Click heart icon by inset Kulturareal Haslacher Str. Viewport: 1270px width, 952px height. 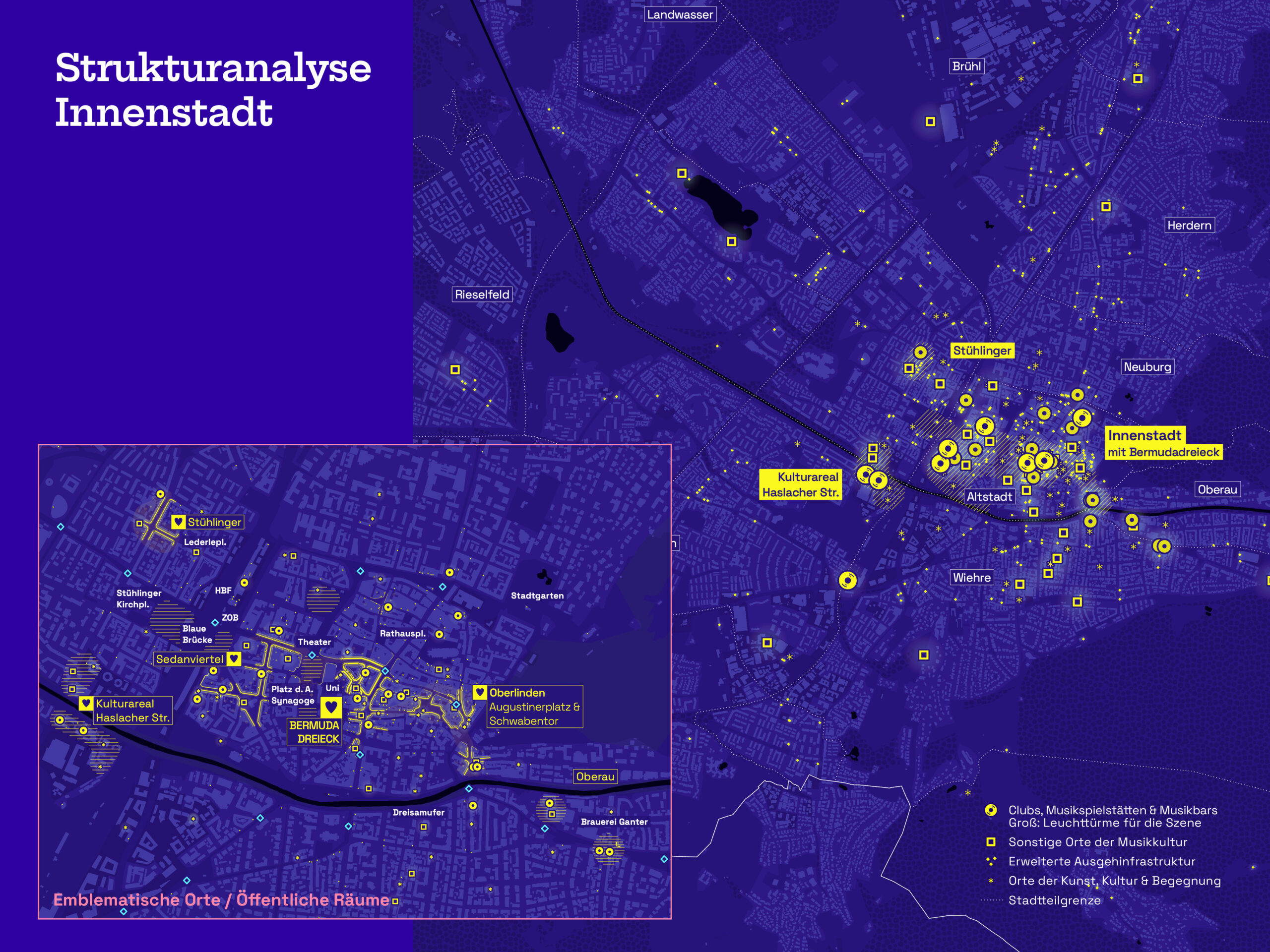pyautogui.click(x=86, y=704)
